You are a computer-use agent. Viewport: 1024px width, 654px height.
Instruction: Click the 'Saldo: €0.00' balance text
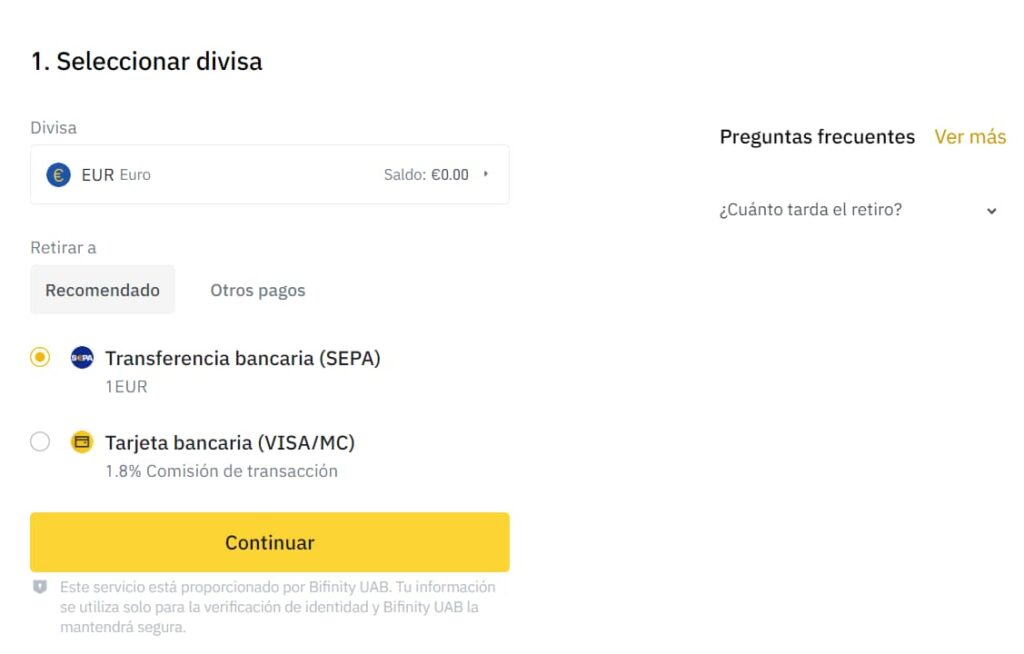[x=426, y=175]
